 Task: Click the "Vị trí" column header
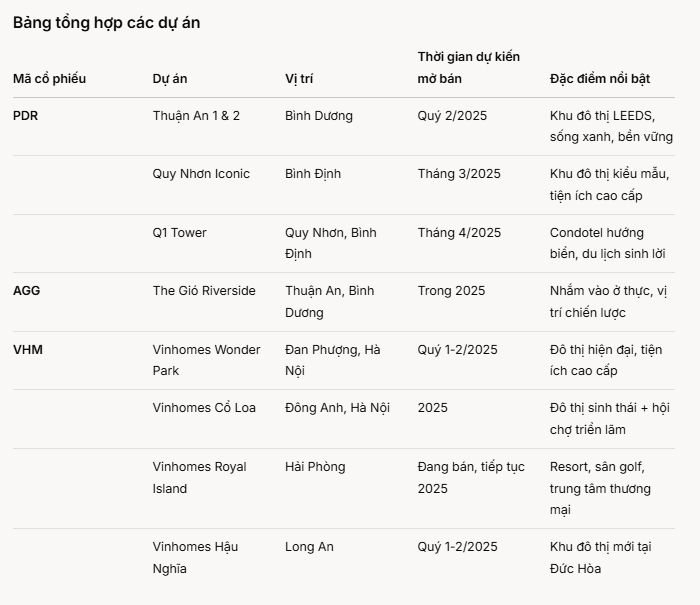coord(299,79)
